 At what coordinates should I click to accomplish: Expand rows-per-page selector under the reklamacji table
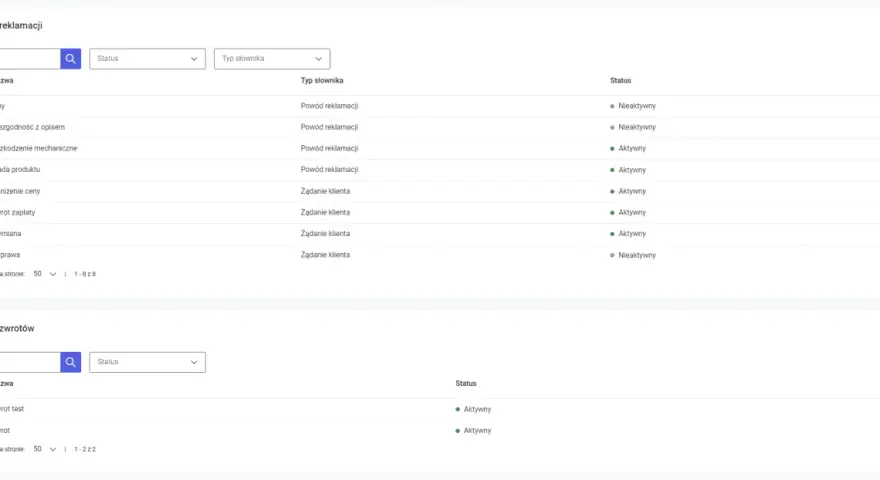pyautogui.click(x=45, y=274)
